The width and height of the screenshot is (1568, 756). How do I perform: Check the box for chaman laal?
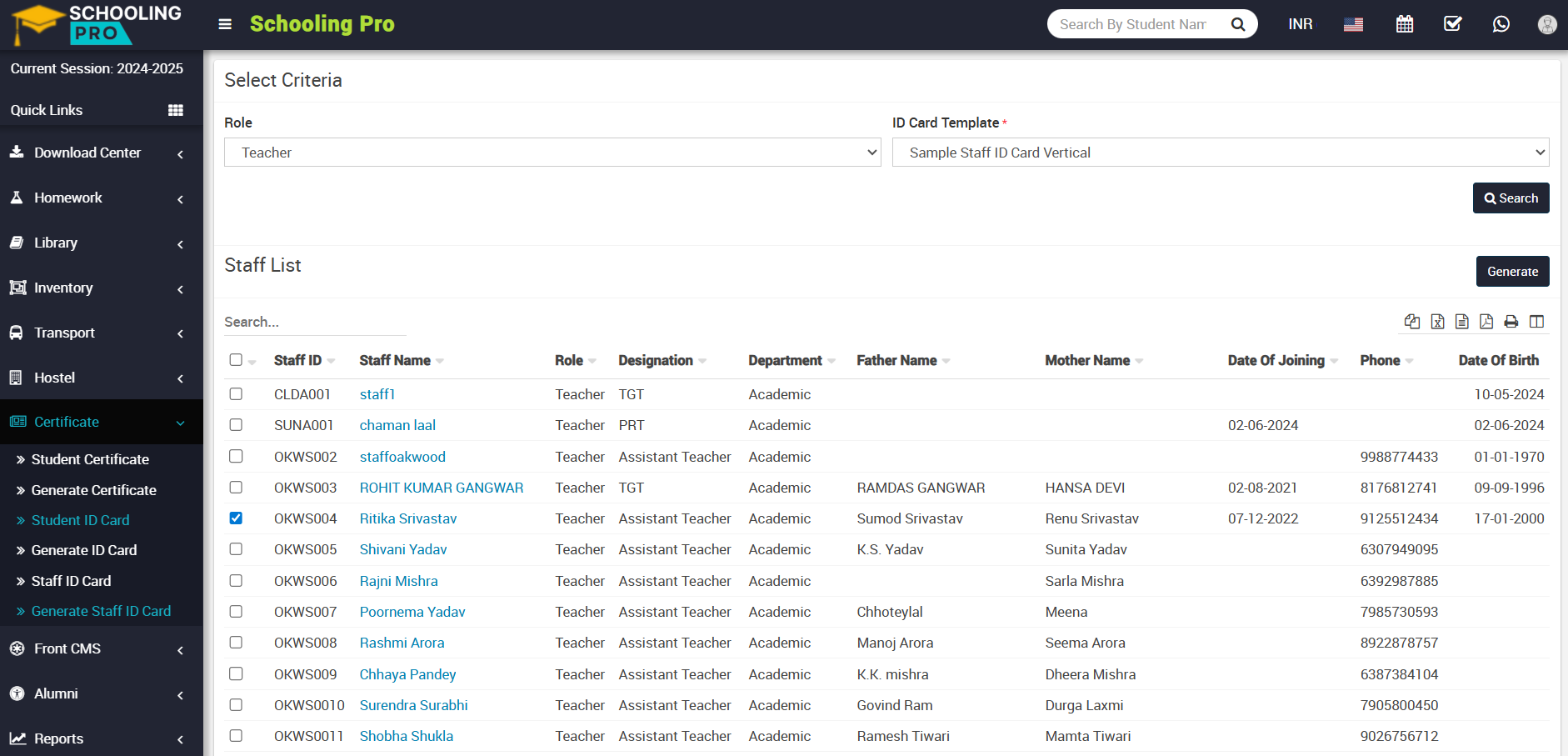click(x=236, y=425)
